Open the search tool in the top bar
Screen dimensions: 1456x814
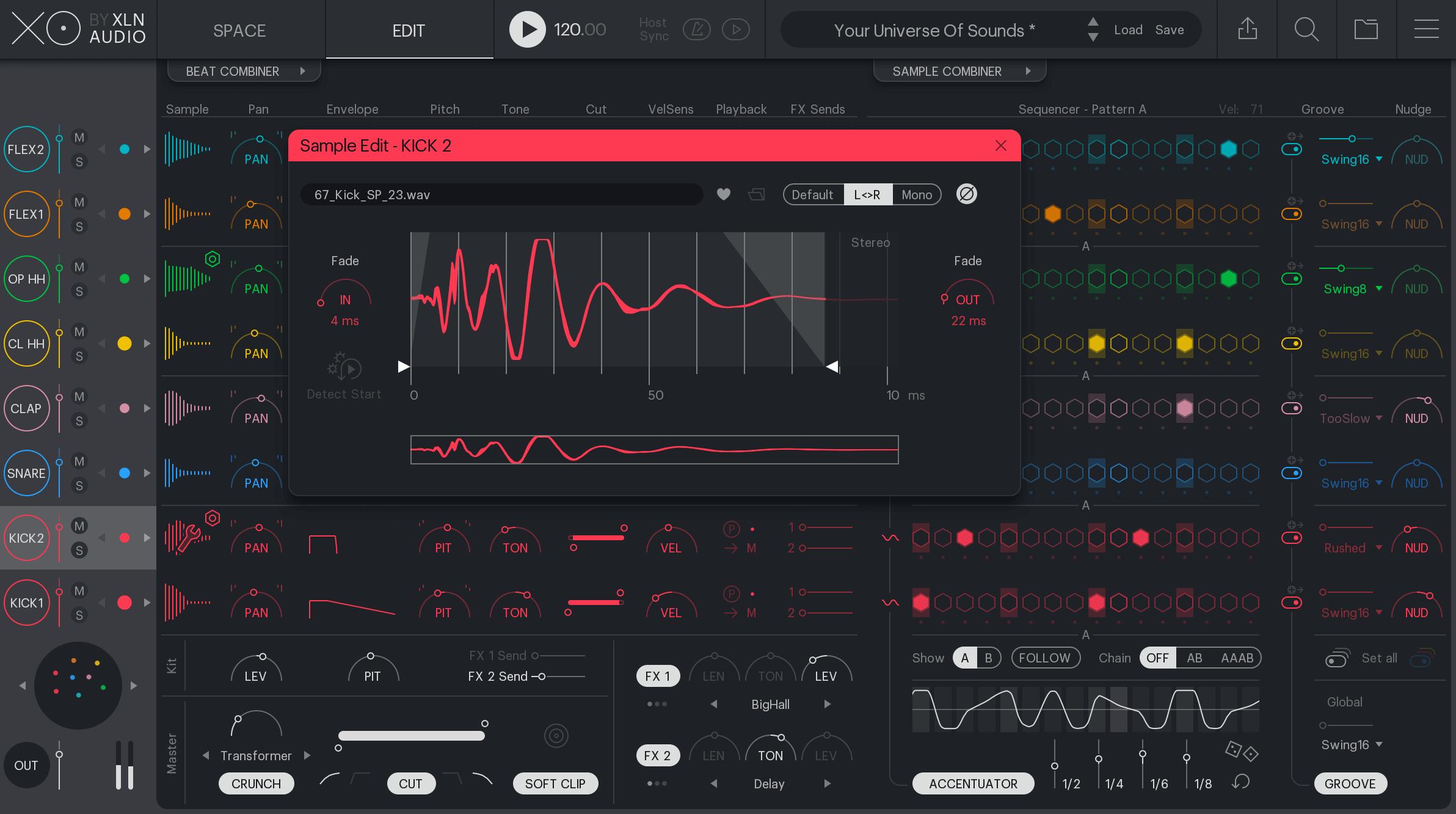1306,29
